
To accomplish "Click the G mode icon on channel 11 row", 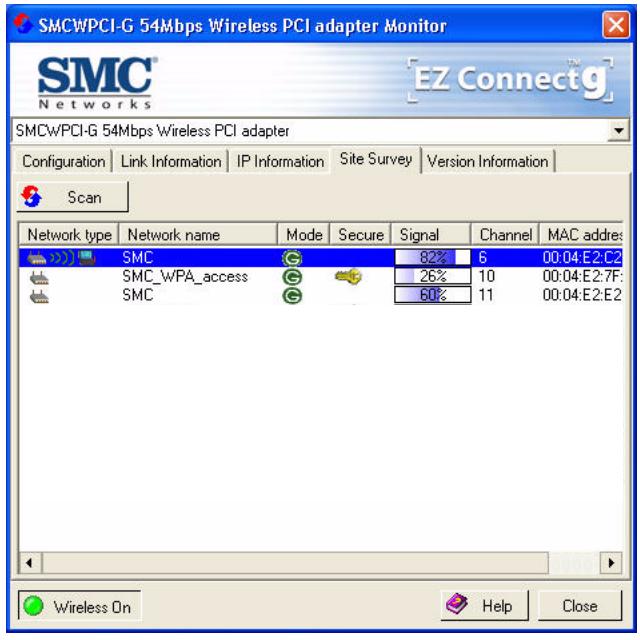I will click(x=292, y=296).
